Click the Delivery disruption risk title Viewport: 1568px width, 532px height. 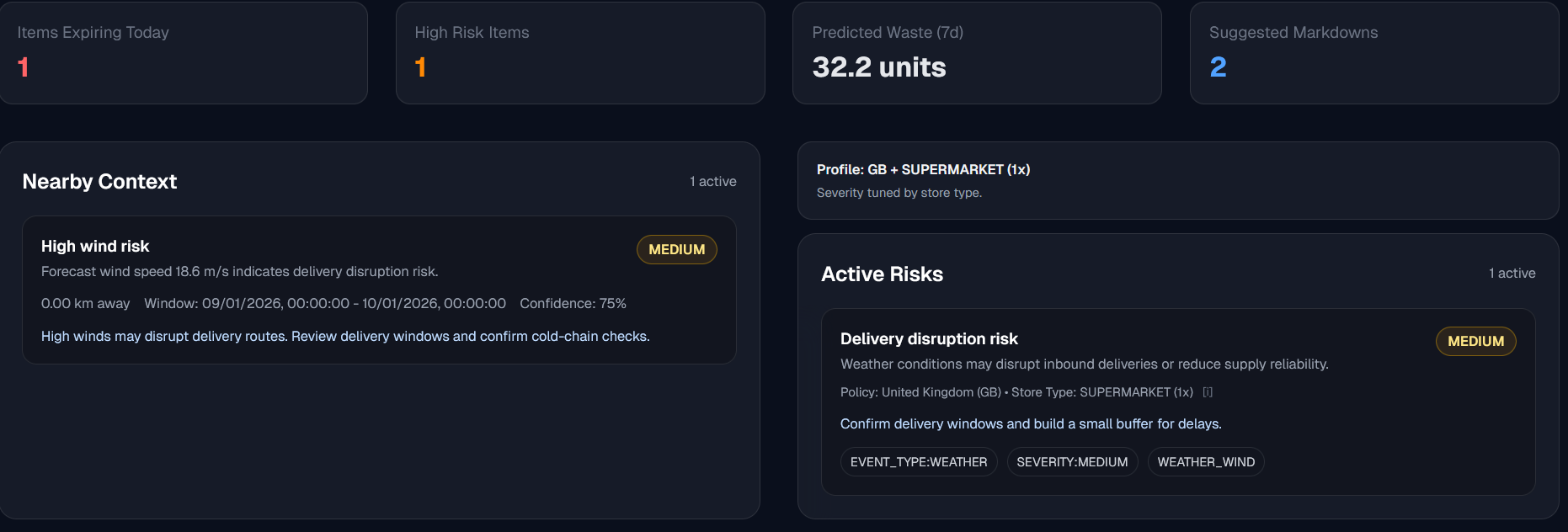929,339
